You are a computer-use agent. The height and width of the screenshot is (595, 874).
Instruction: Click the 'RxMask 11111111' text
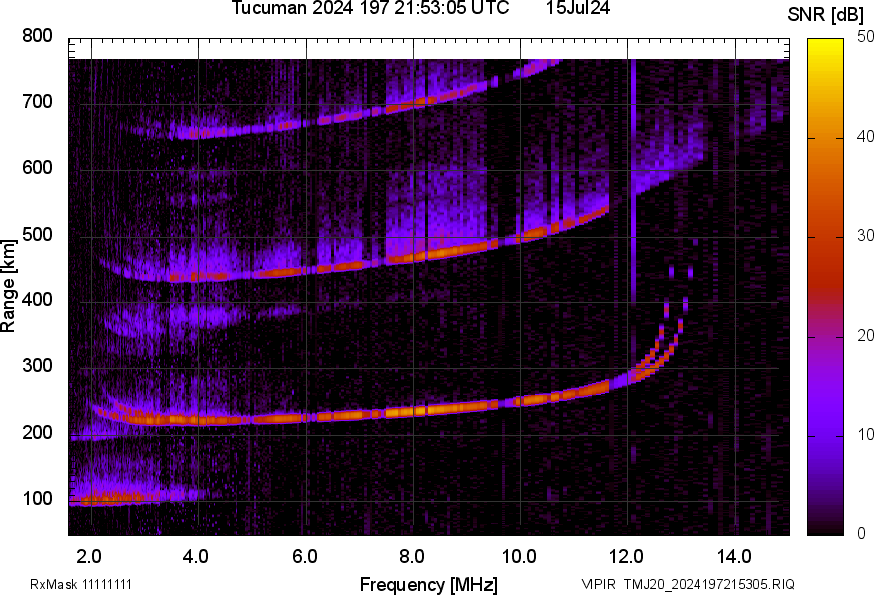[81, 584]
